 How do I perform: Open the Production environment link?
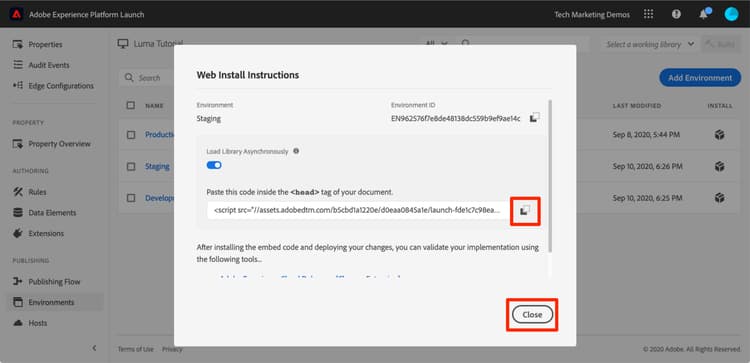coord(160,135)
